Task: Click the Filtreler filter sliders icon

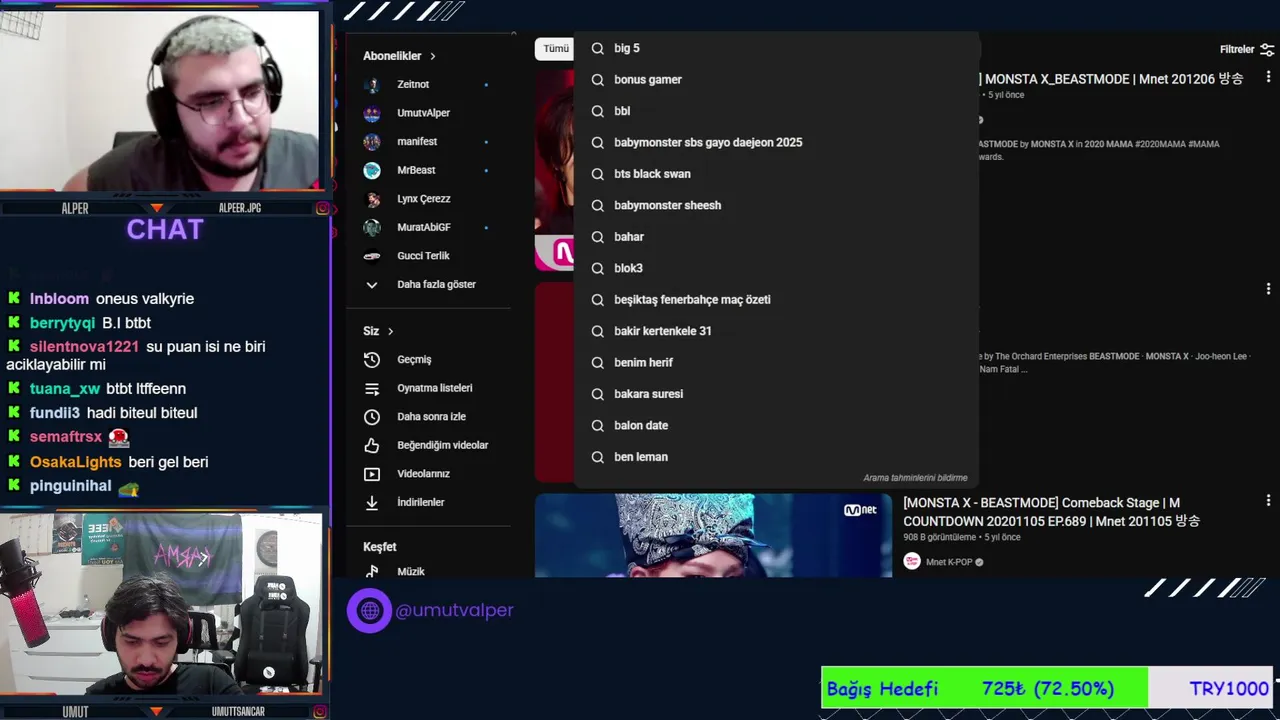Action: pyautogui.click(x=1267, y=49)
